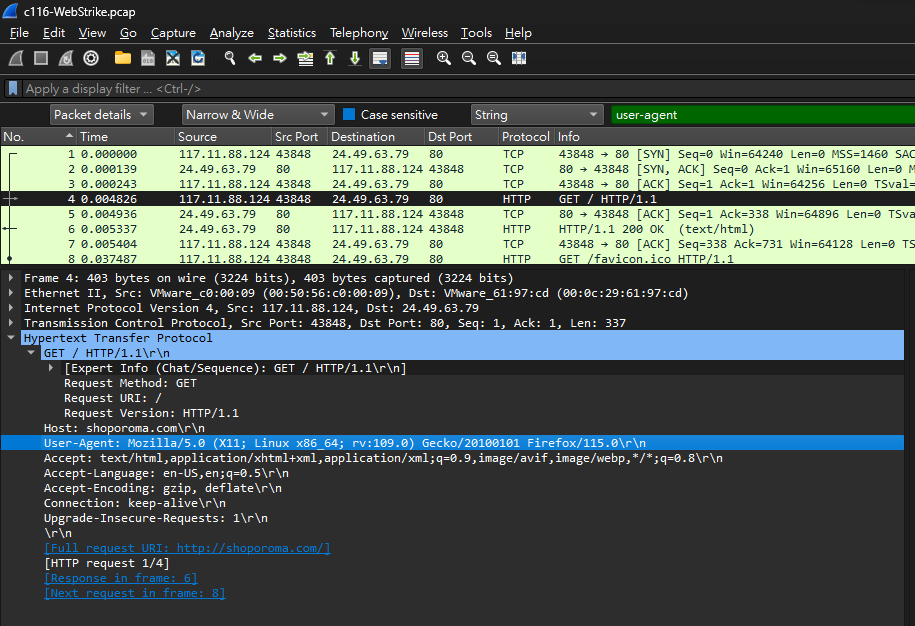Jump to the first packet
This screenshot has width=915, height=626.
click(x=330, y=58)
